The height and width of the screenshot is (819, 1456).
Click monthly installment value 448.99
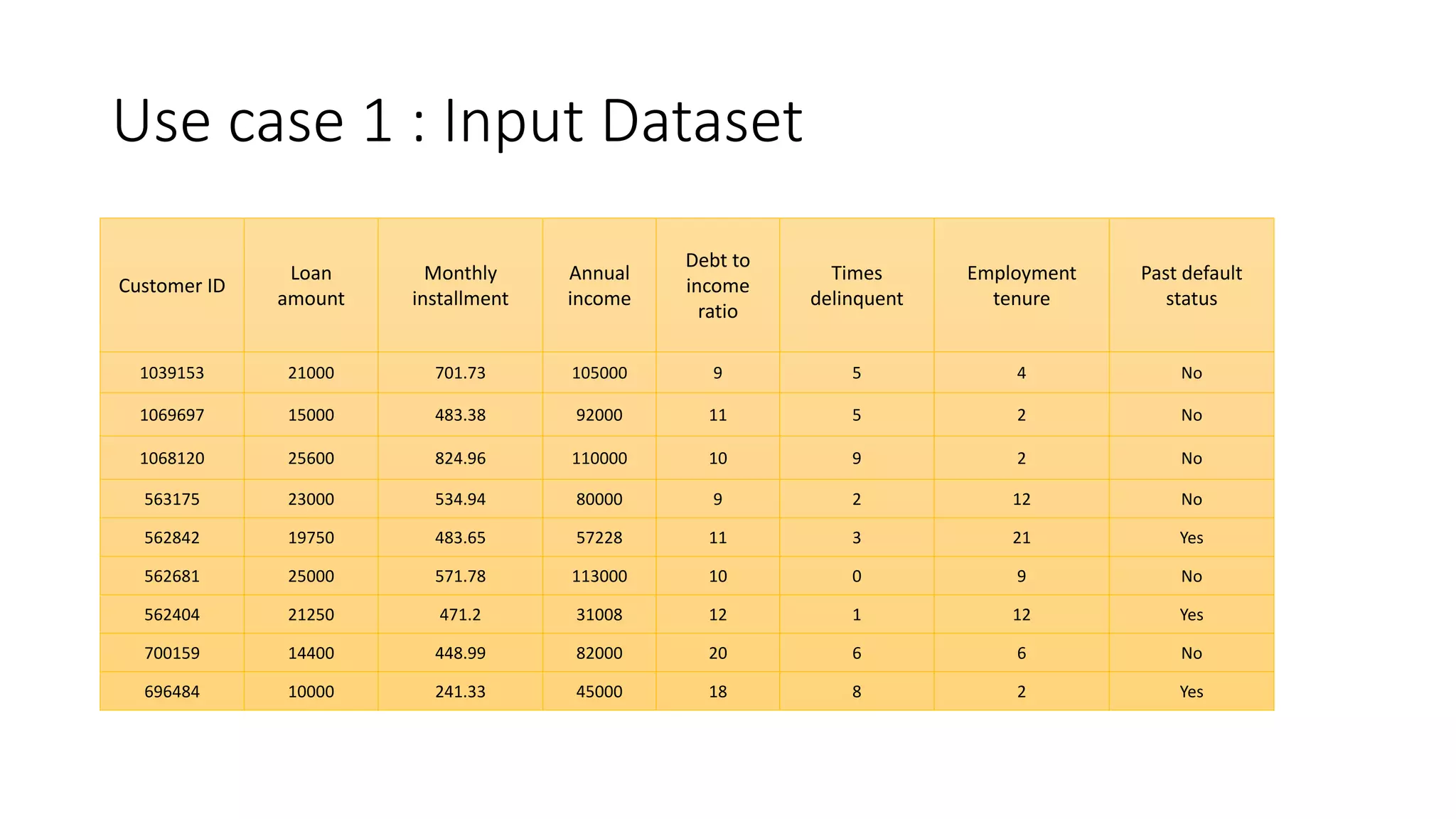(x=460, y=653)
